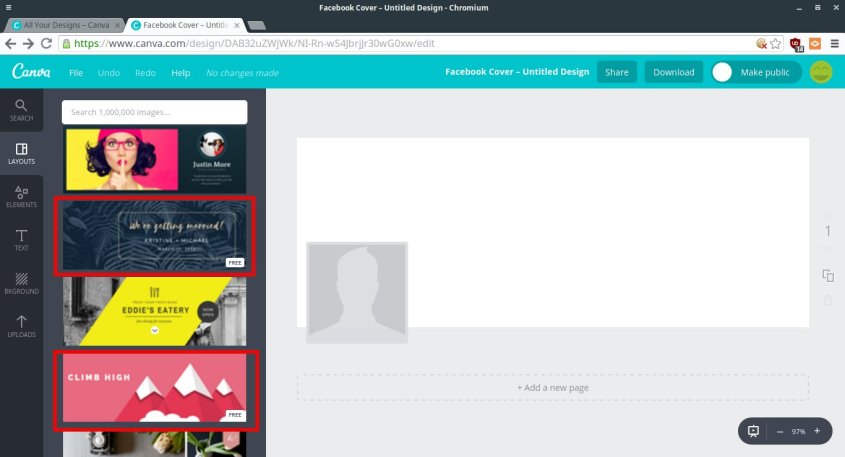845x457 pixels.
Task: Open the Elements panel
Action: click(21, 197)
